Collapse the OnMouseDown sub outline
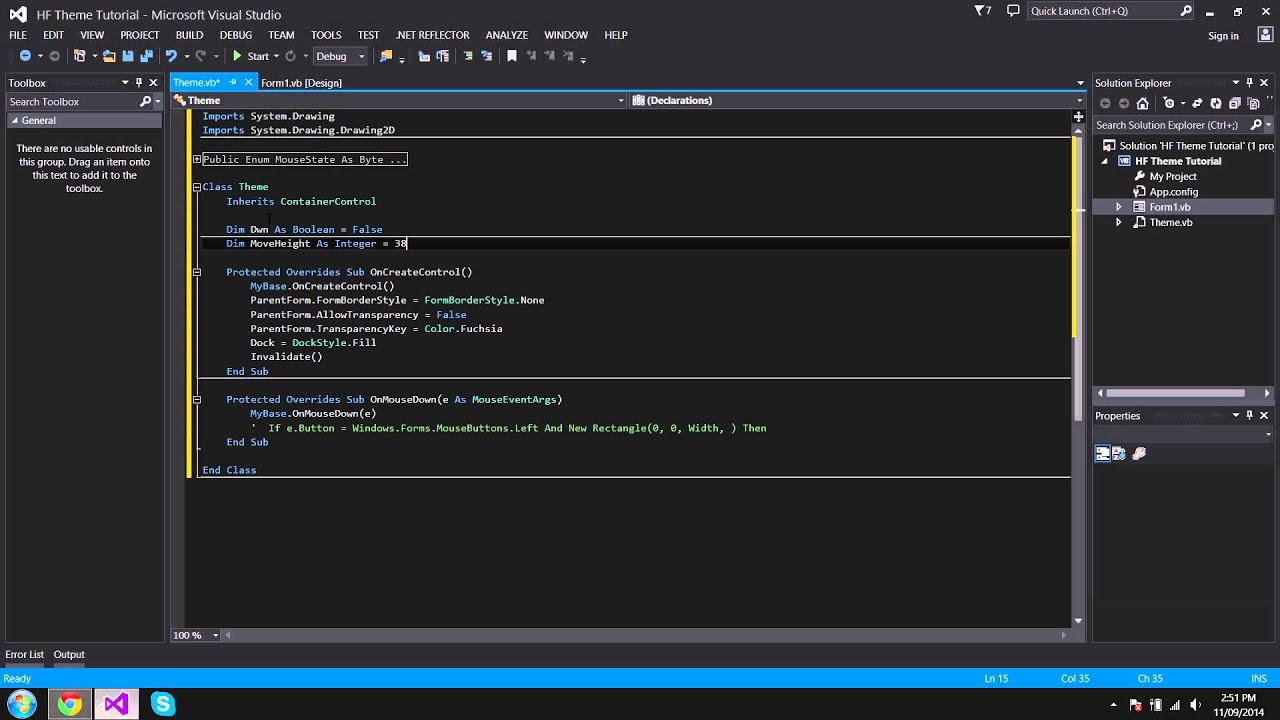The image size is (1280, 720). coord(197,400)
